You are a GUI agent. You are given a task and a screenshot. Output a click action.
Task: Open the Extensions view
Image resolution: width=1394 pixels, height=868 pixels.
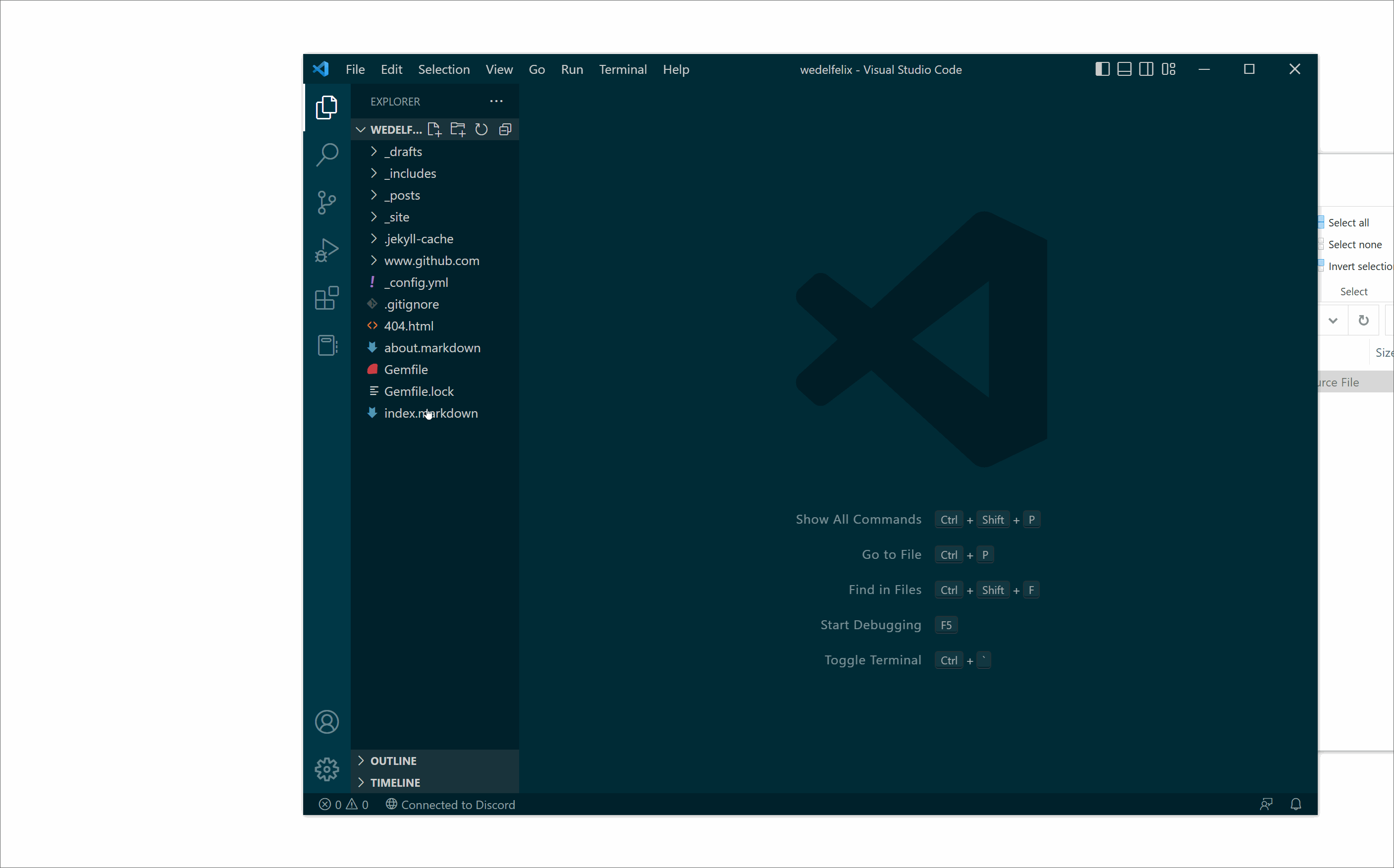pos(326,298)
